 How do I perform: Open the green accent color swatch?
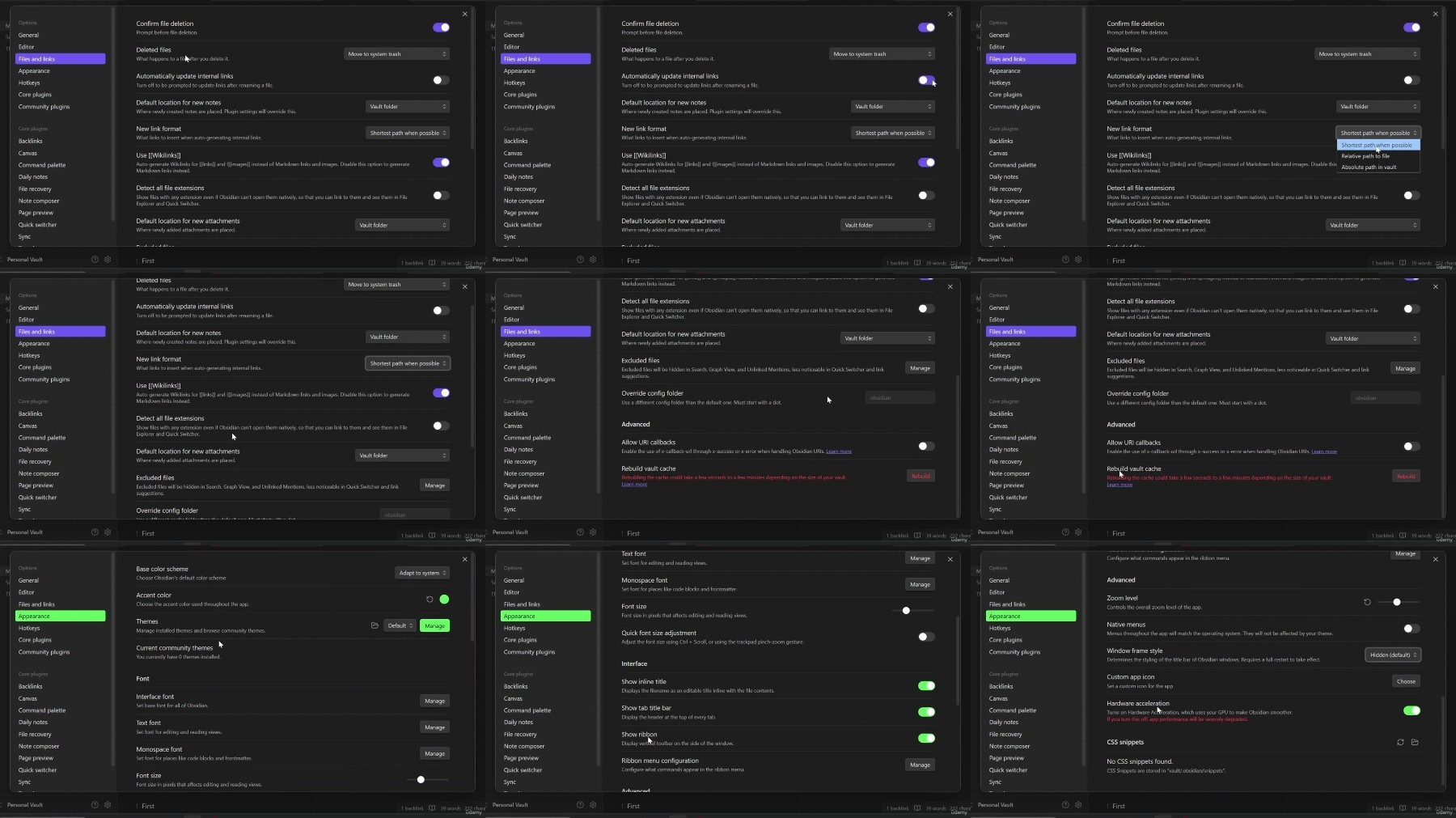point(444,600)
